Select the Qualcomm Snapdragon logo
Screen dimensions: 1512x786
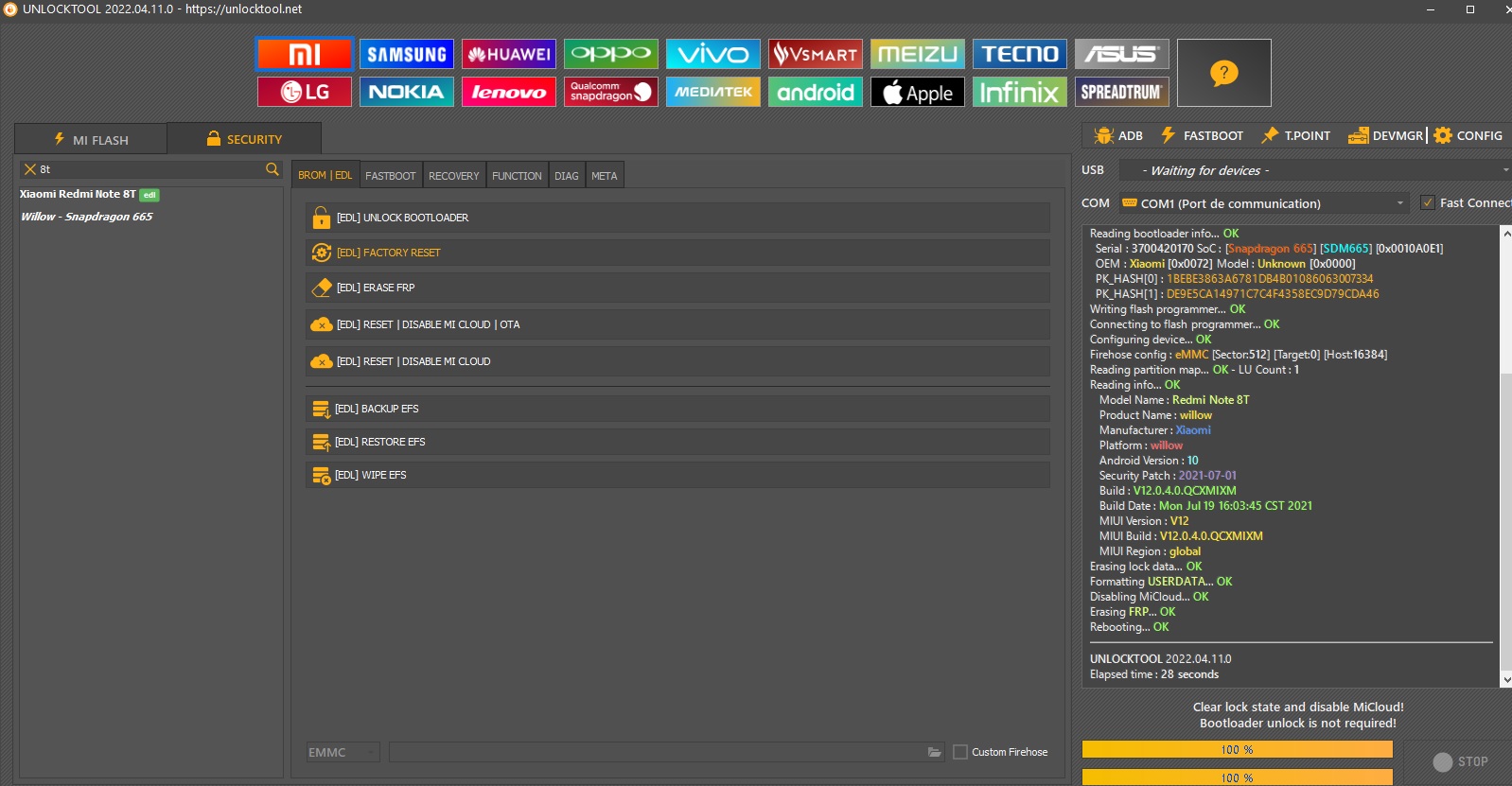[611, 92]
